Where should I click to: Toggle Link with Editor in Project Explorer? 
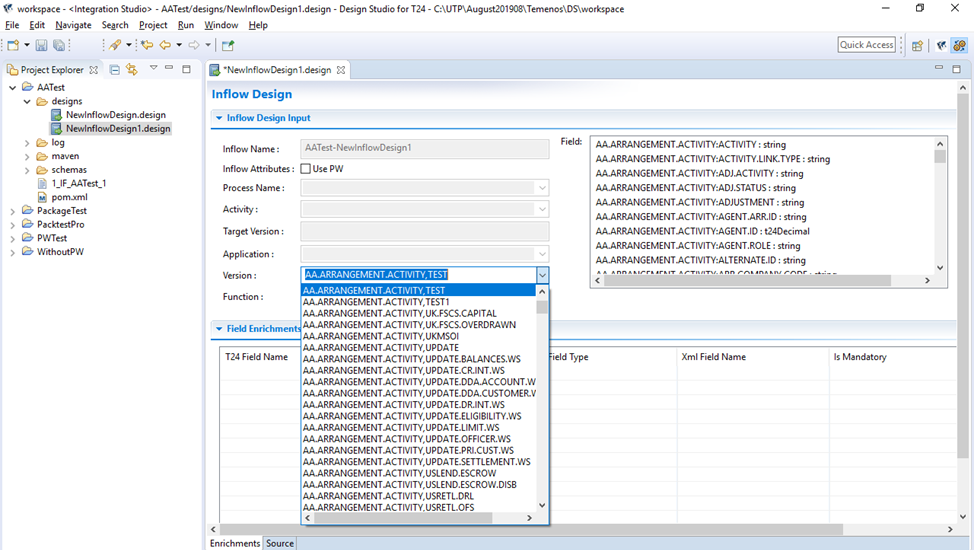tap(131, 70)
